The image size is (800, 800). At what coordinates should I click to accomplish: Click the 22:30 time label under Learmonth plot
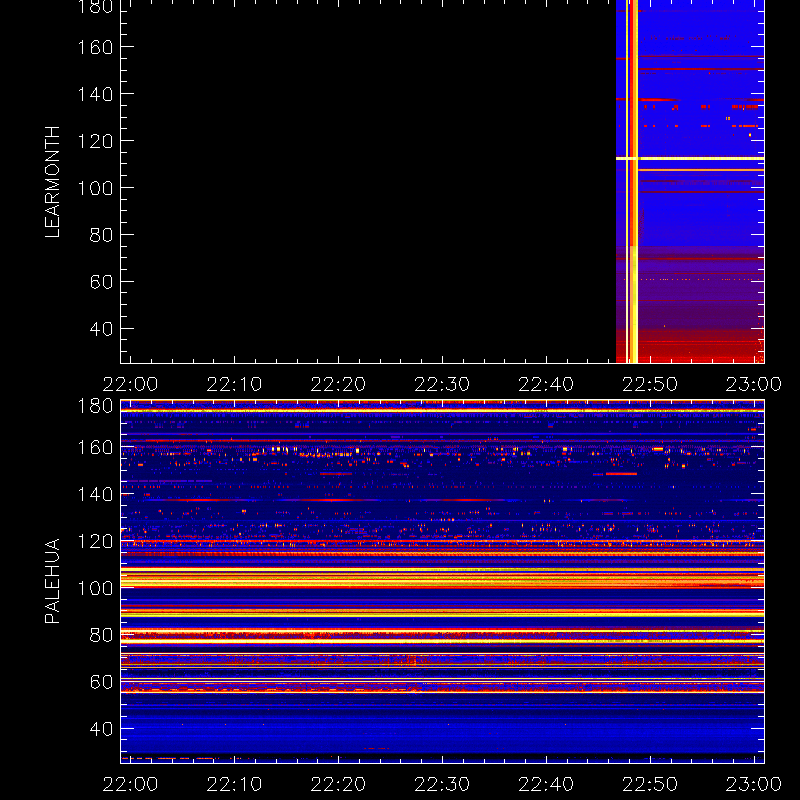coord(442,384)
